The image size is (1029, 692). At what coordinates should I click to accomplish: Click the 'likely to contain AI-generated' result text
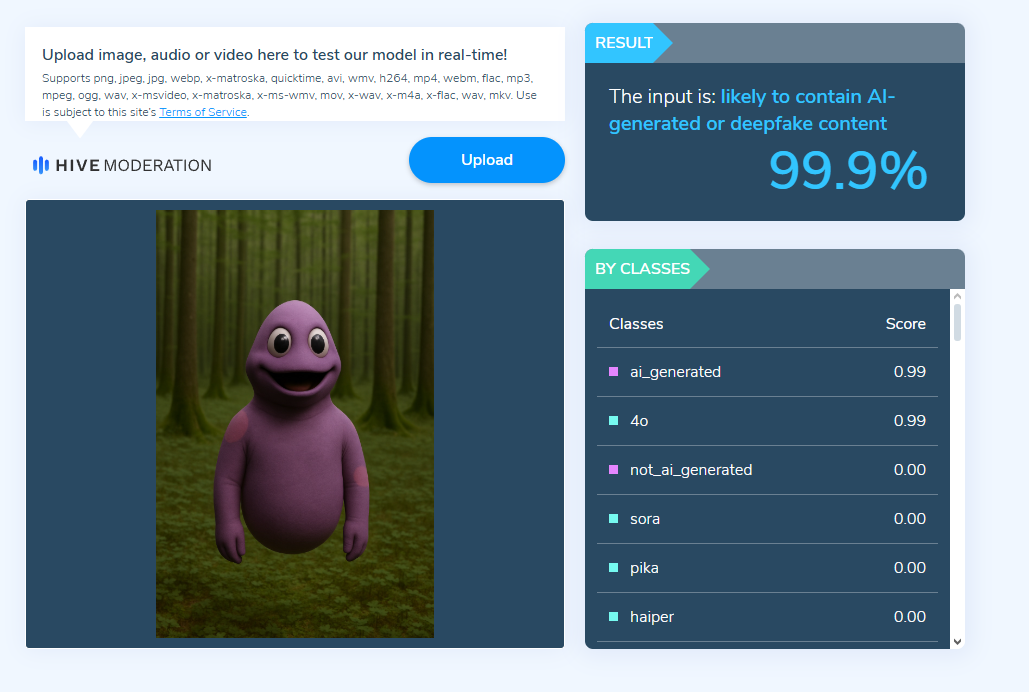click(x=752, y=110)
